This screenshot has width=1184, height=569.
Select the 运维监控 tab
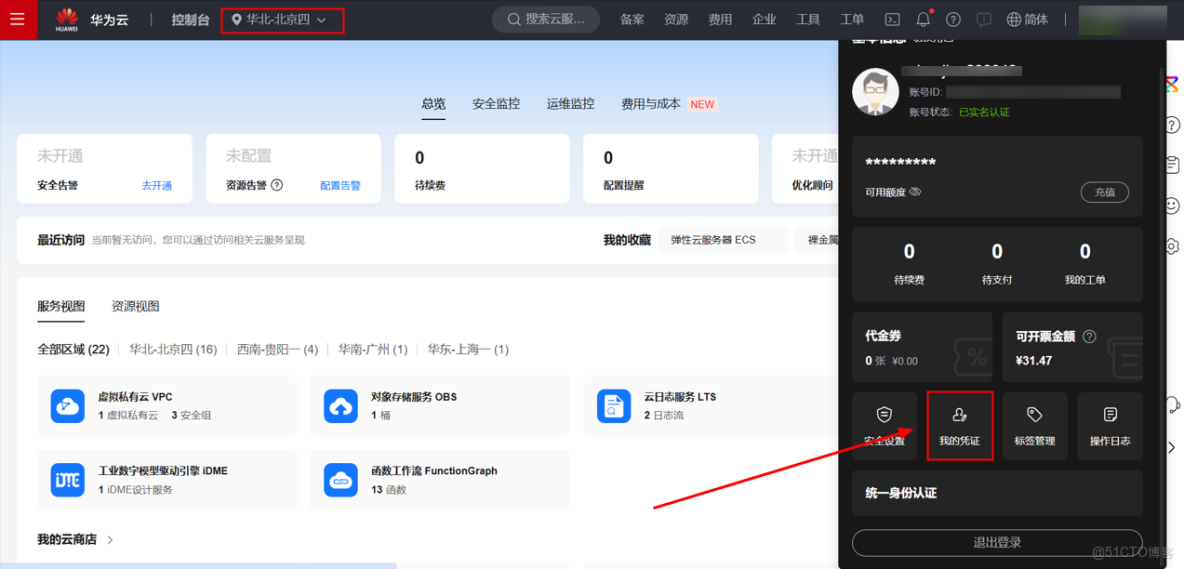coord(570,104)
